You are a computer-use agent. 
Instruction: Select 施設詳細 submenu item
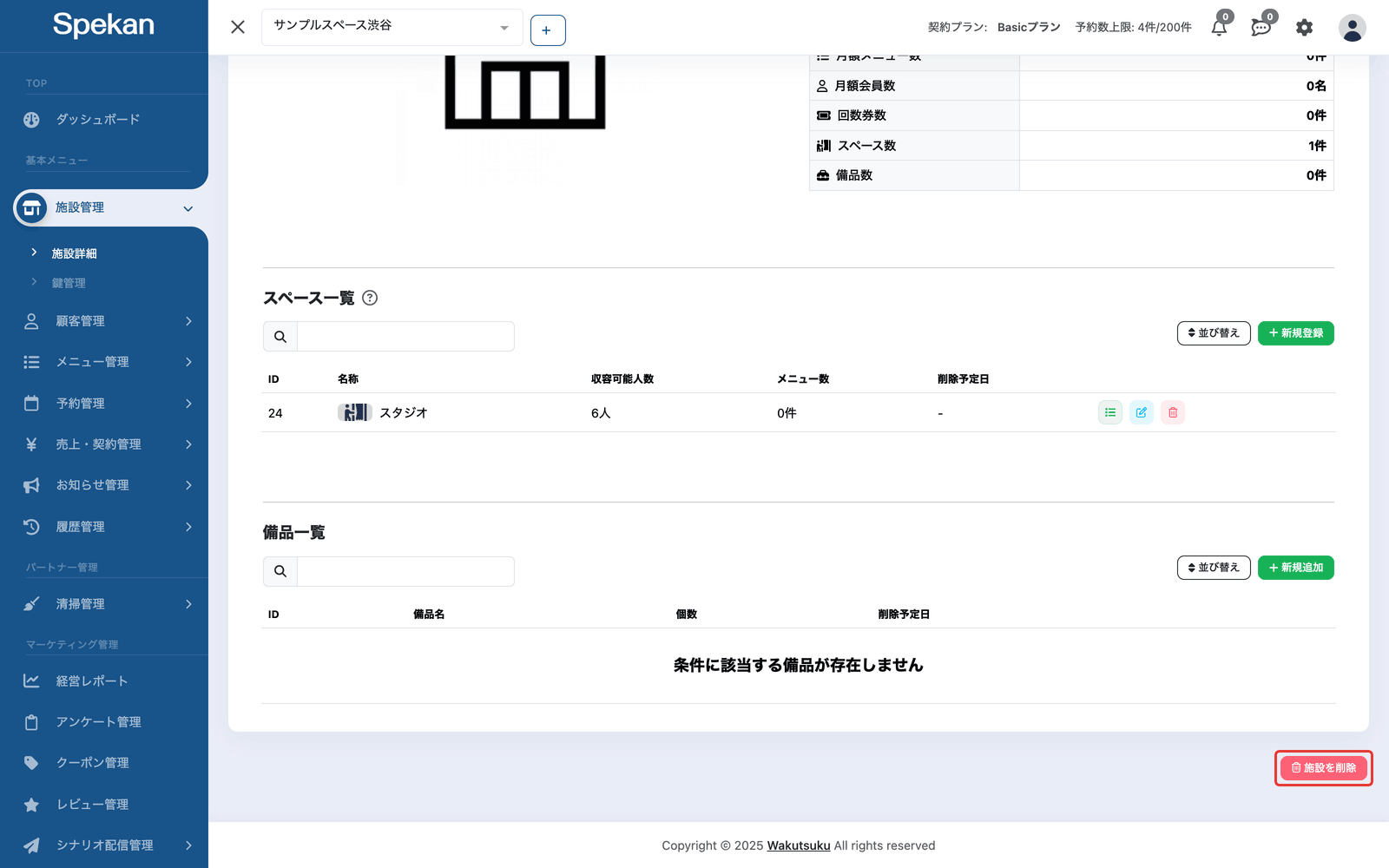74,253
